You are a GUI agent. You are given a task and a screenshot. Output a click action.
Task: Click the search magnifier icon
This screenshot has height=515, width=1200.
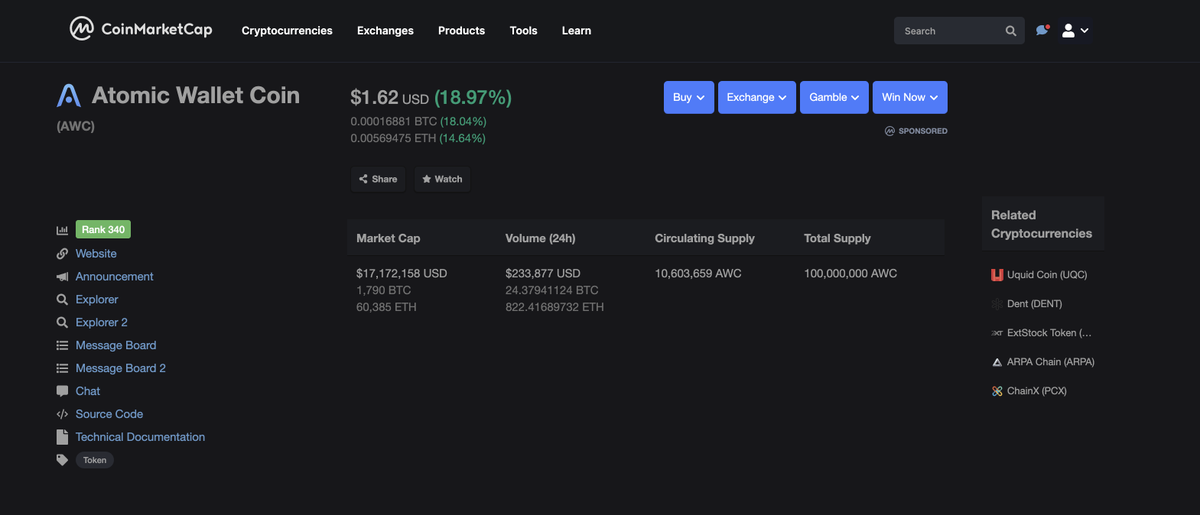point(1011,31)
